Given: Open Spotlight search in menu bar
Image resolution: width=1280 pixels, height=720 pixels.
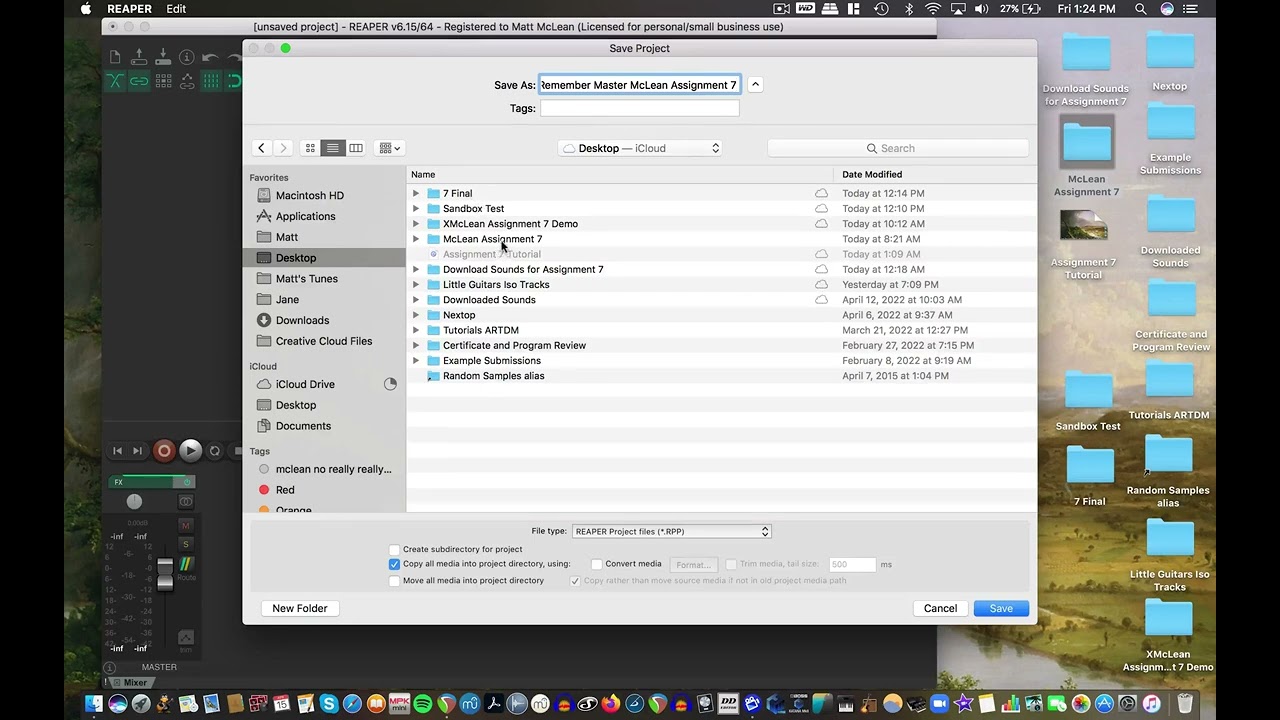Looking at the screenshot, I should [x=1141, y=9].
